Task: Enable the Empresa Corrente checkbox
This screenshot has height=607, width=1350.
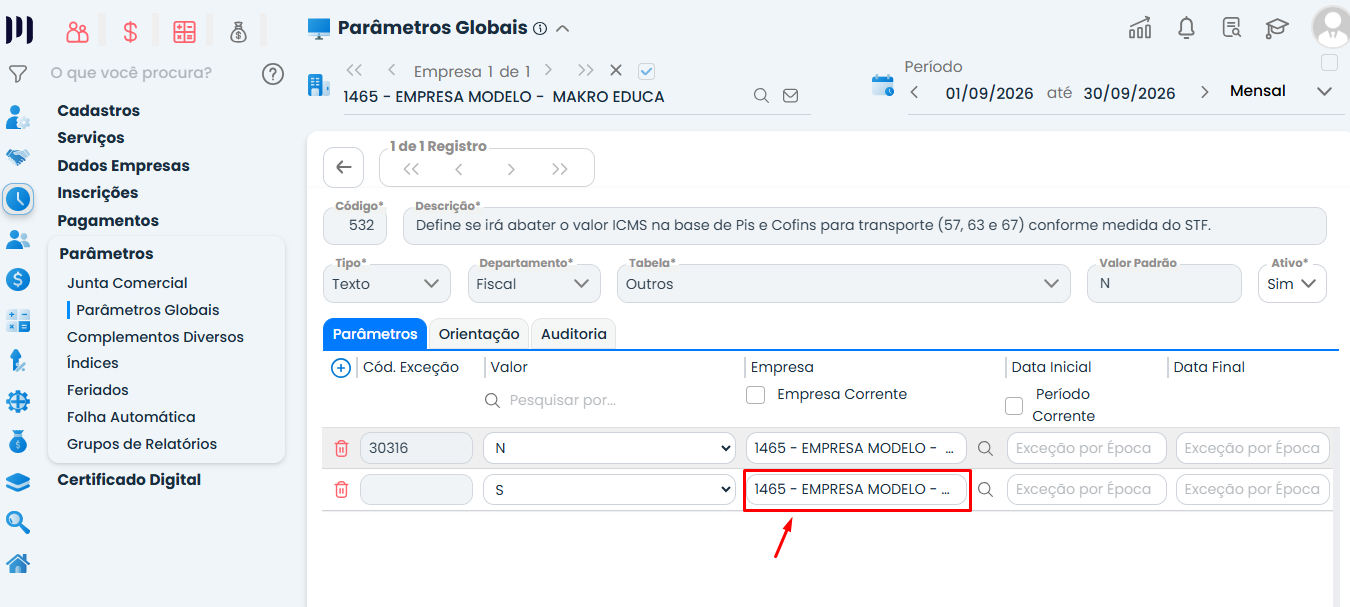Action: (756, 395)
